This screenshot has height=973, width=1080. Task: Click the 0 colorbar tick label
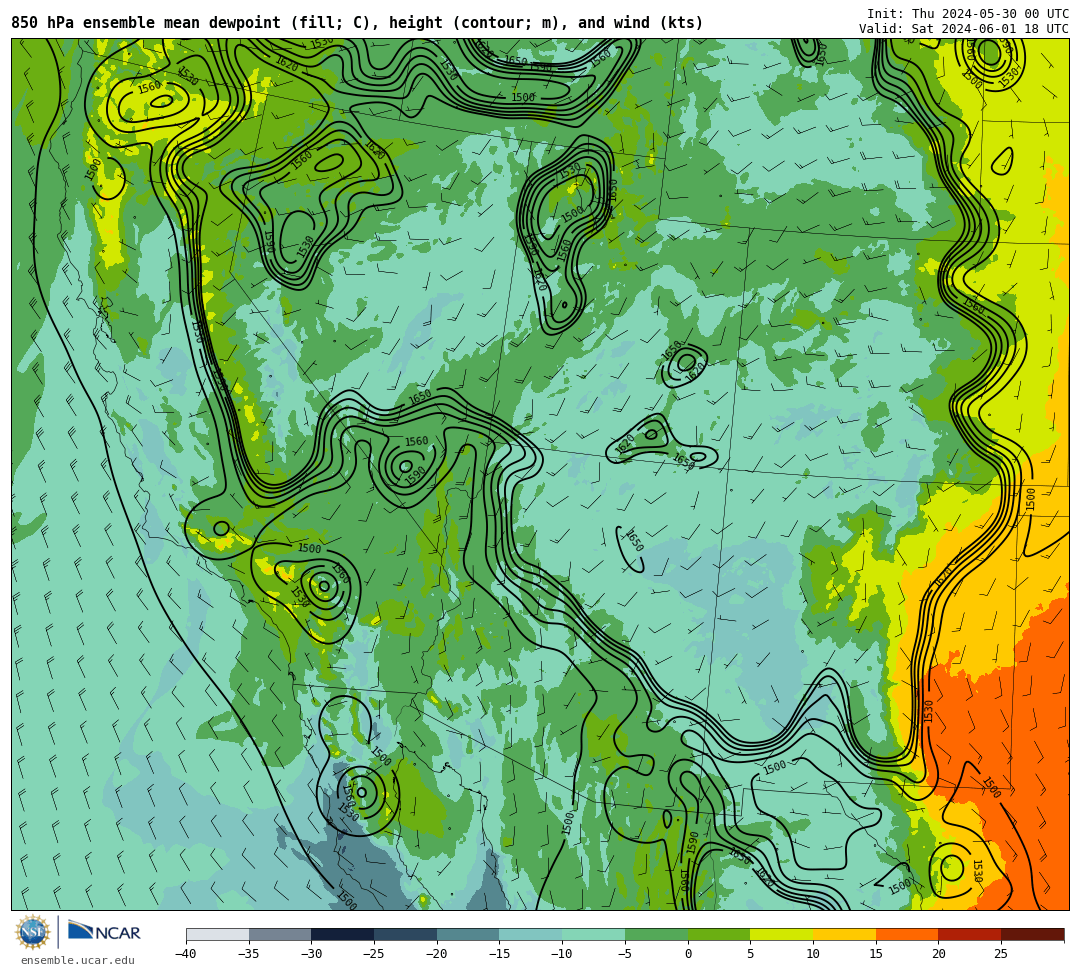pyautogui.click(x=688, y=954)
